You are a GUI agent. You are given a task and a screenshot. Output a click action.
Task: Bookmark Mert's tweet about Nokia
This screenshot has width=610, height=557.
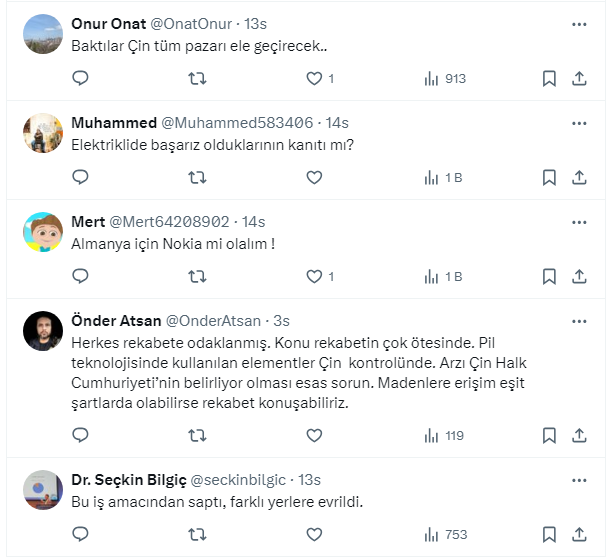click(549, 276)
